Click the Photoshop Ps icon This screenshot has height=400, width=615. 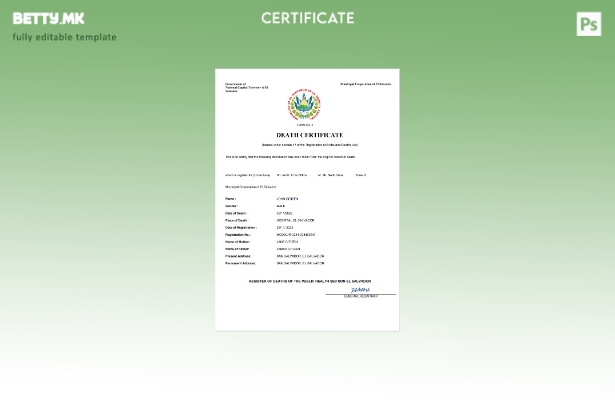coord(588,24)
